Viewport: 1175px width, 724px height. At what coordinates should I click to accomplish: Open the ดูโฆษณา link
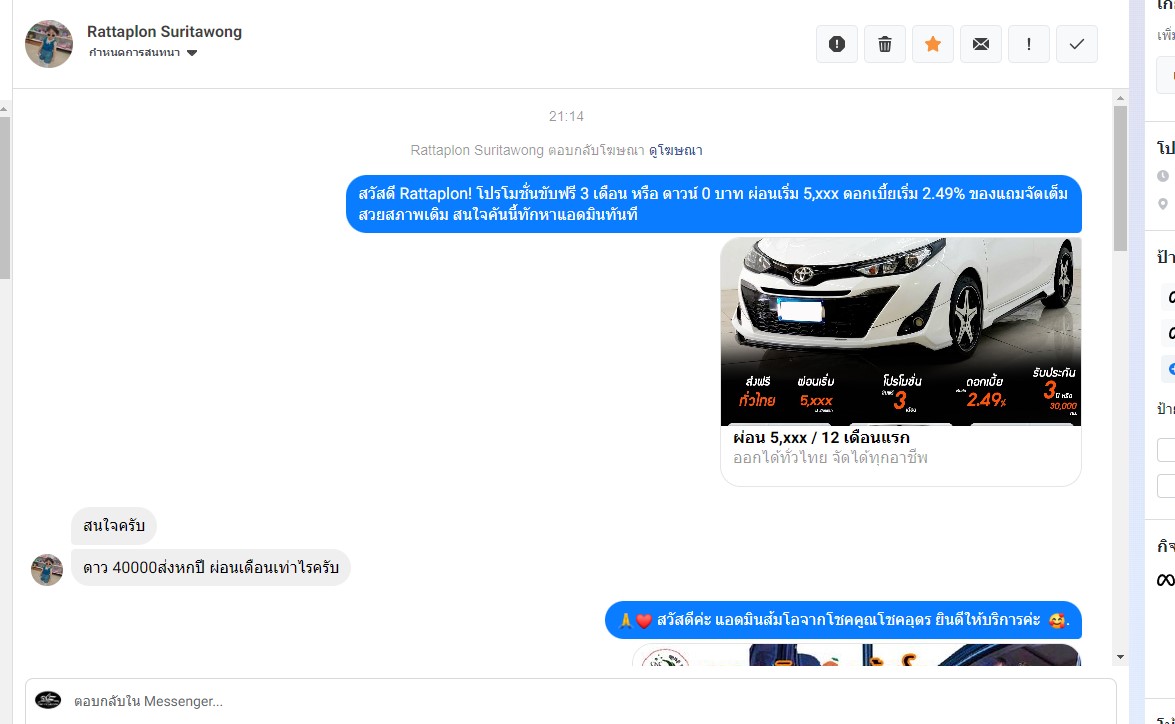[675, 150]
